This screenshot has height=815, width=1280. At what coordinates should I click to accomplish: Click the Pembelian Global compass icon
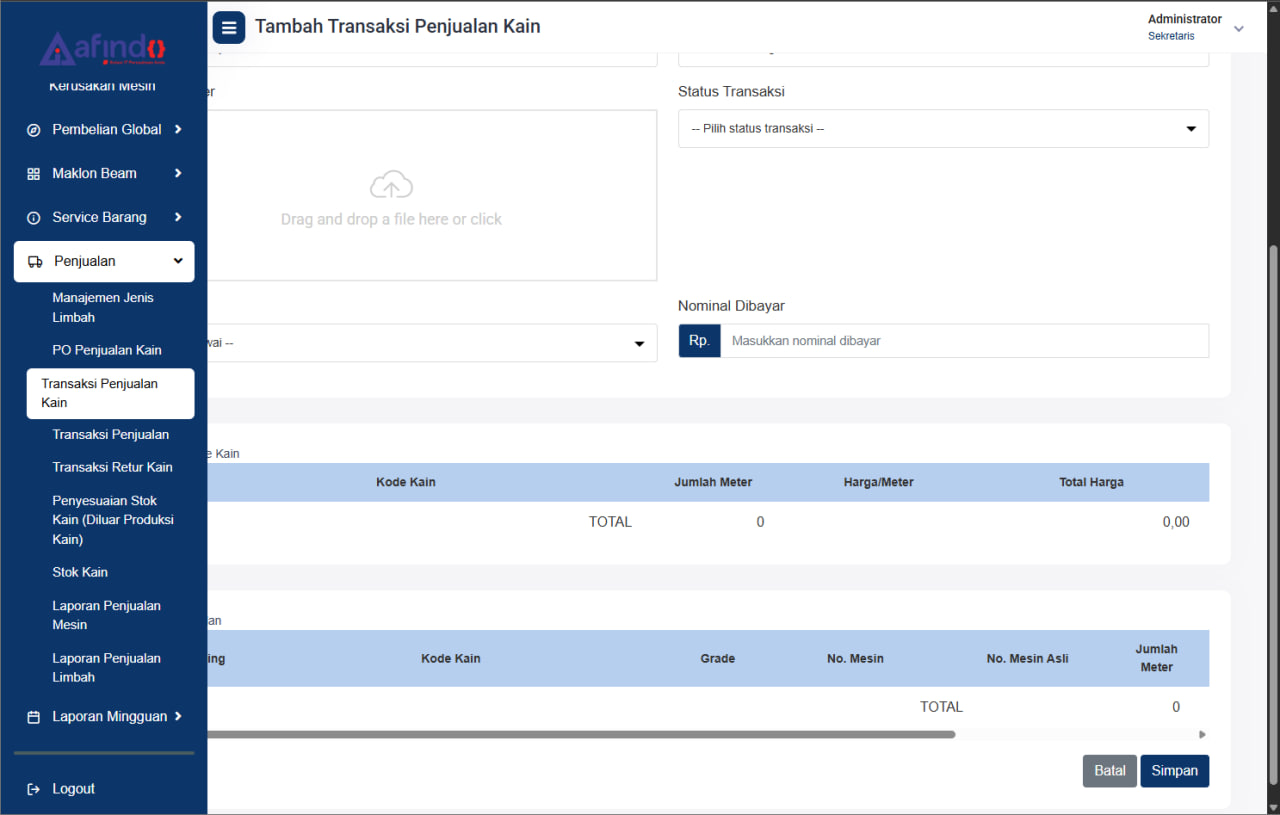click(x=34, y=130)
